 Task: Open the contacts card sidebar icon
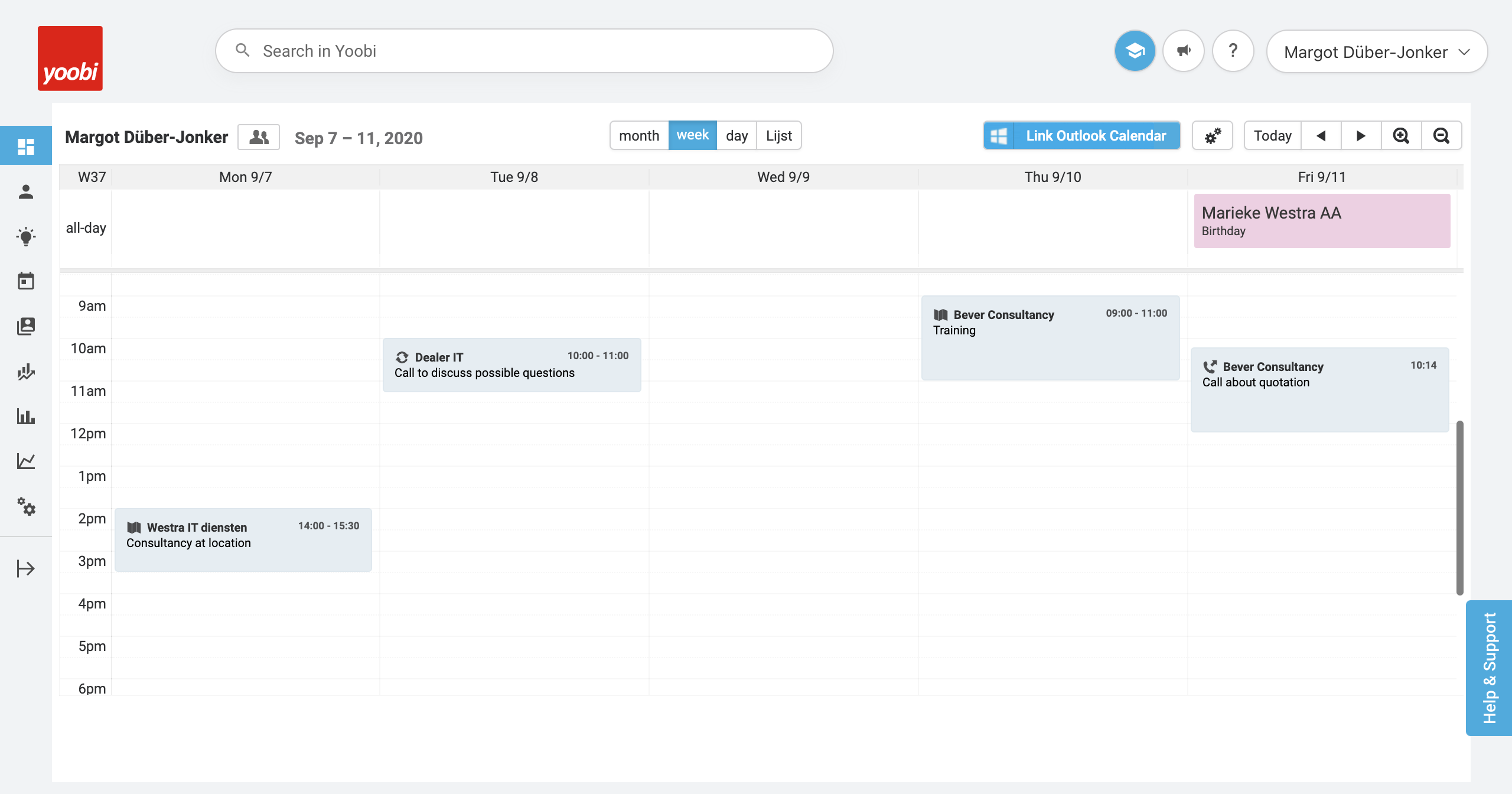(x=26, y=326)
